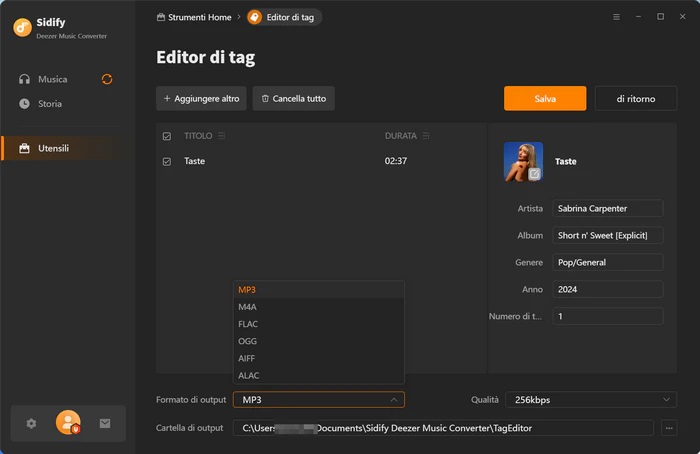This screenshot has width=700, height=454.
Task: Edit the album cover artwork icon
Action: 534,174
